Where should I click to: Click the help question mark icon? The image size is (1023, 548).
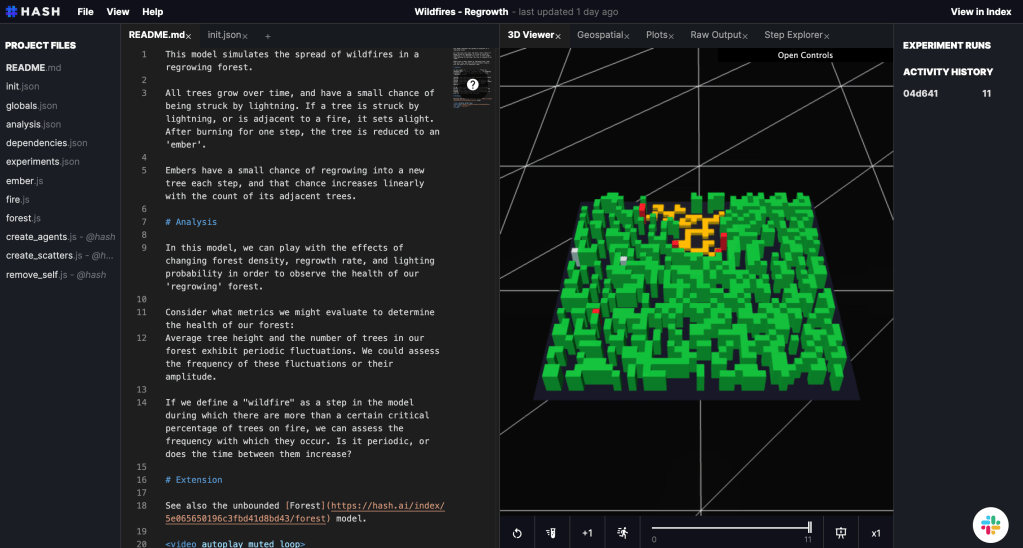pyautogui.click(x=472, y=85)
